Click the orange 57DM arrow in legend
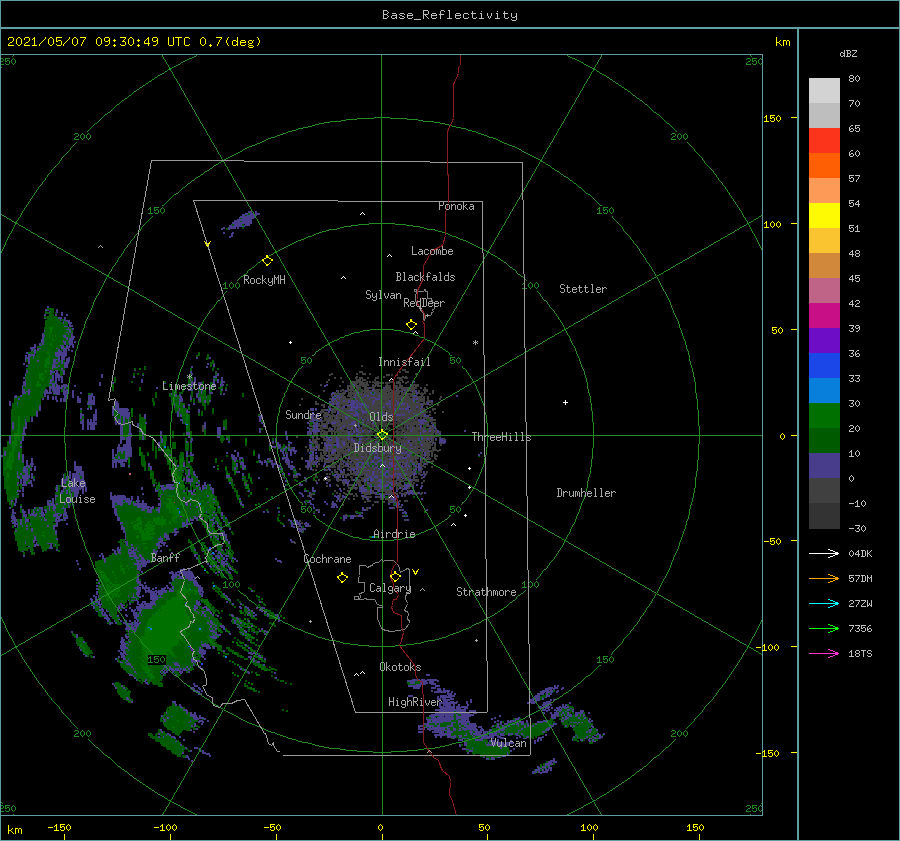 pos(824,579)
